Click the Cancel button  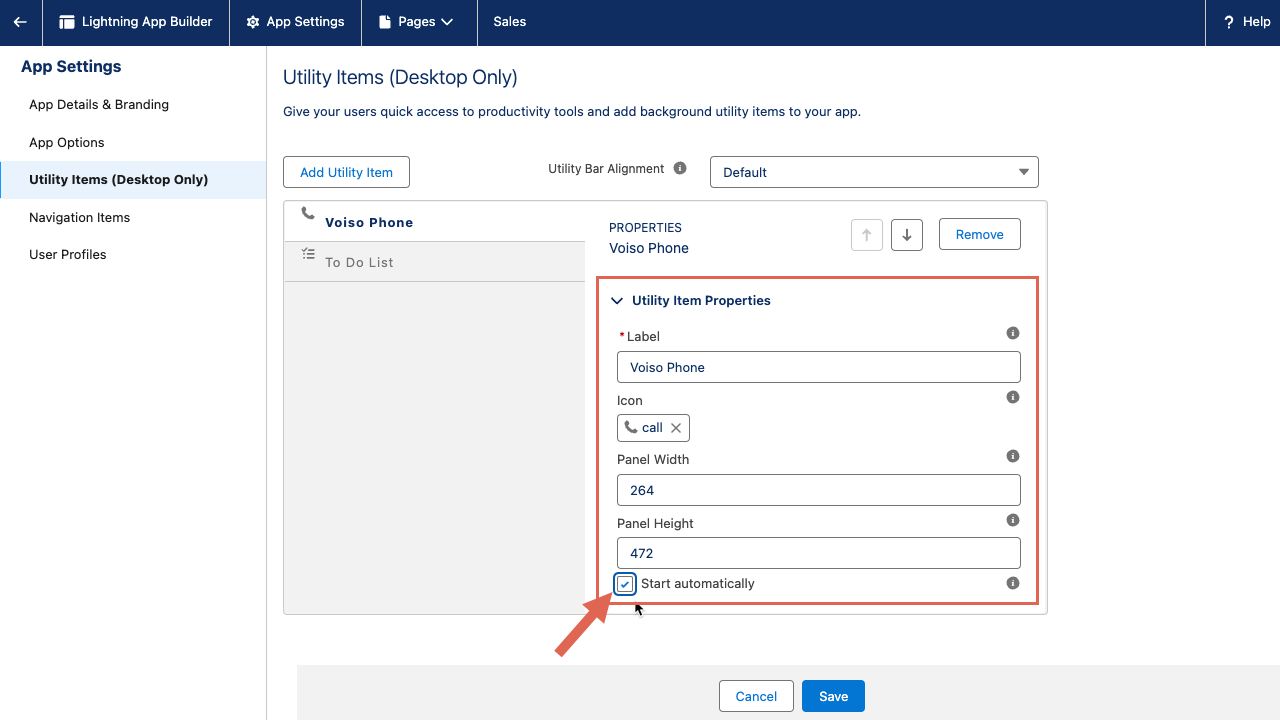pos(756,696)
